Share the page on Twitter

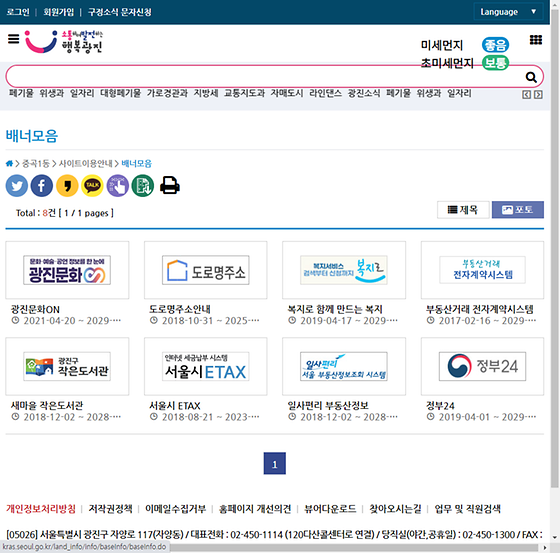click(x=17, y=186)
